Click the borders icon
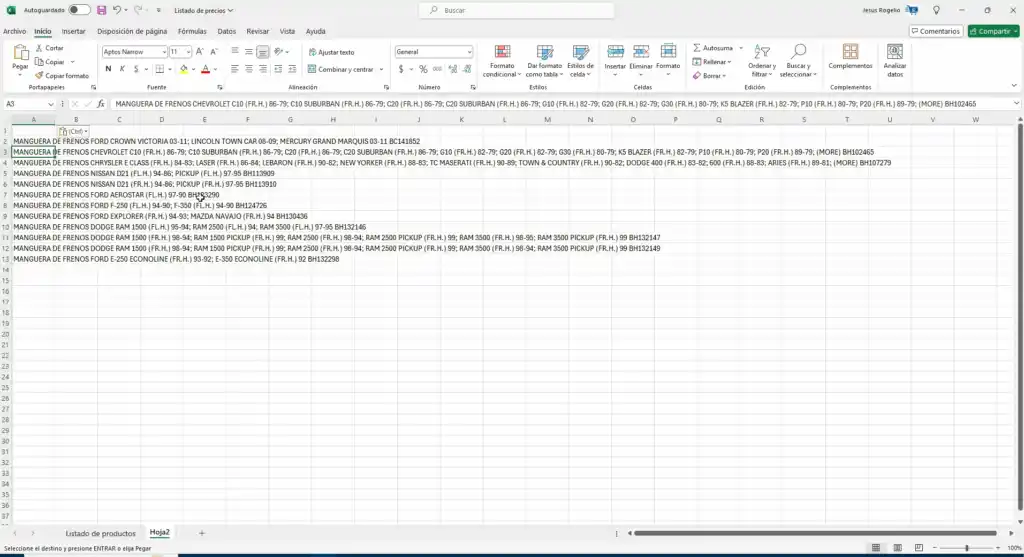 pos(159,69)
